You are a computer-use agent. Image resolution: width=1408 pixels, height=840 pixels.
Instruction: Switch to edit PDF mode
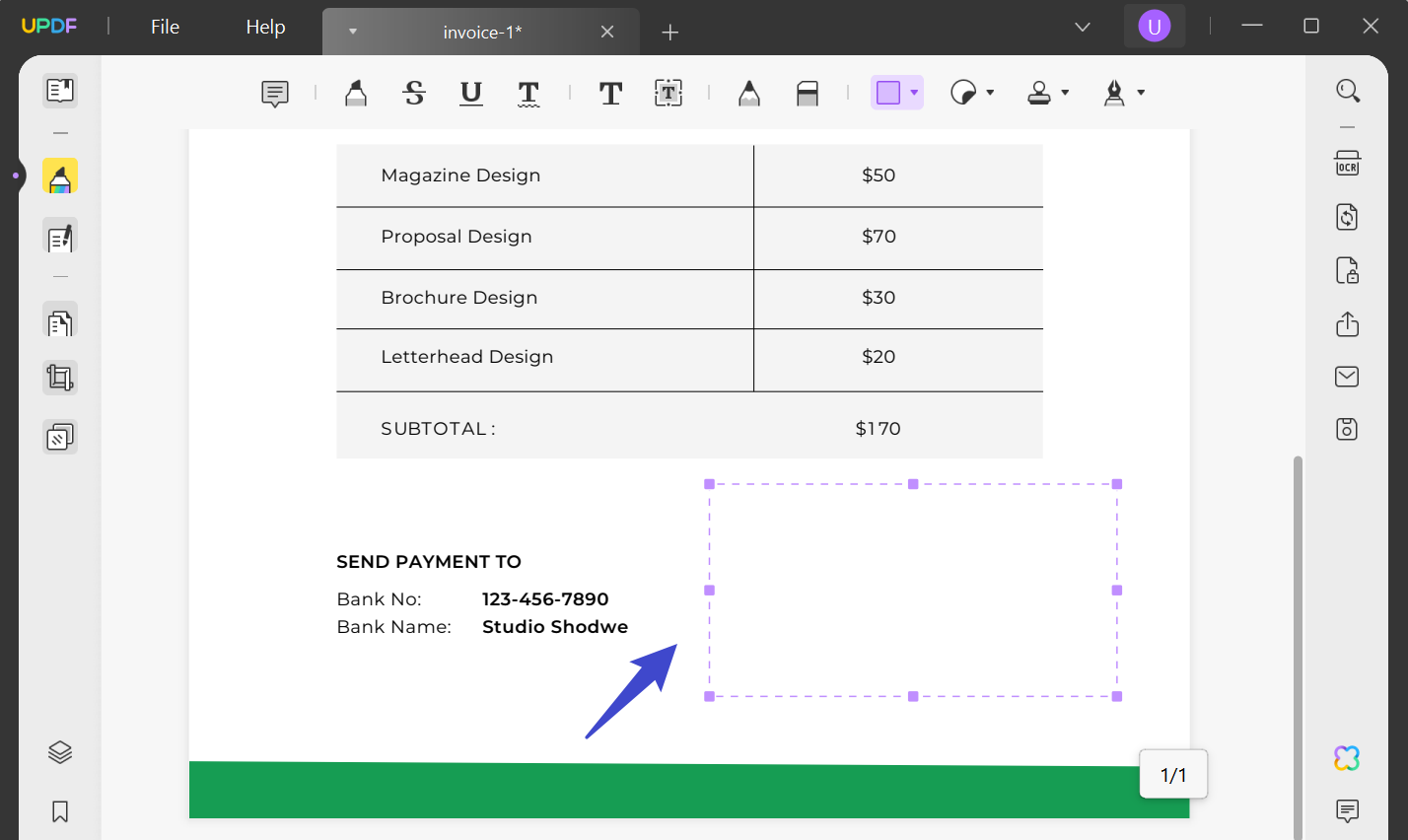[59, 238]
